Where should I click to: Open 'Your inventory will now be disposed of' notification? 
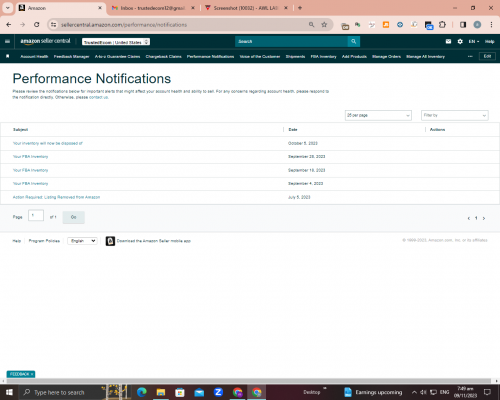pos(48,143)
